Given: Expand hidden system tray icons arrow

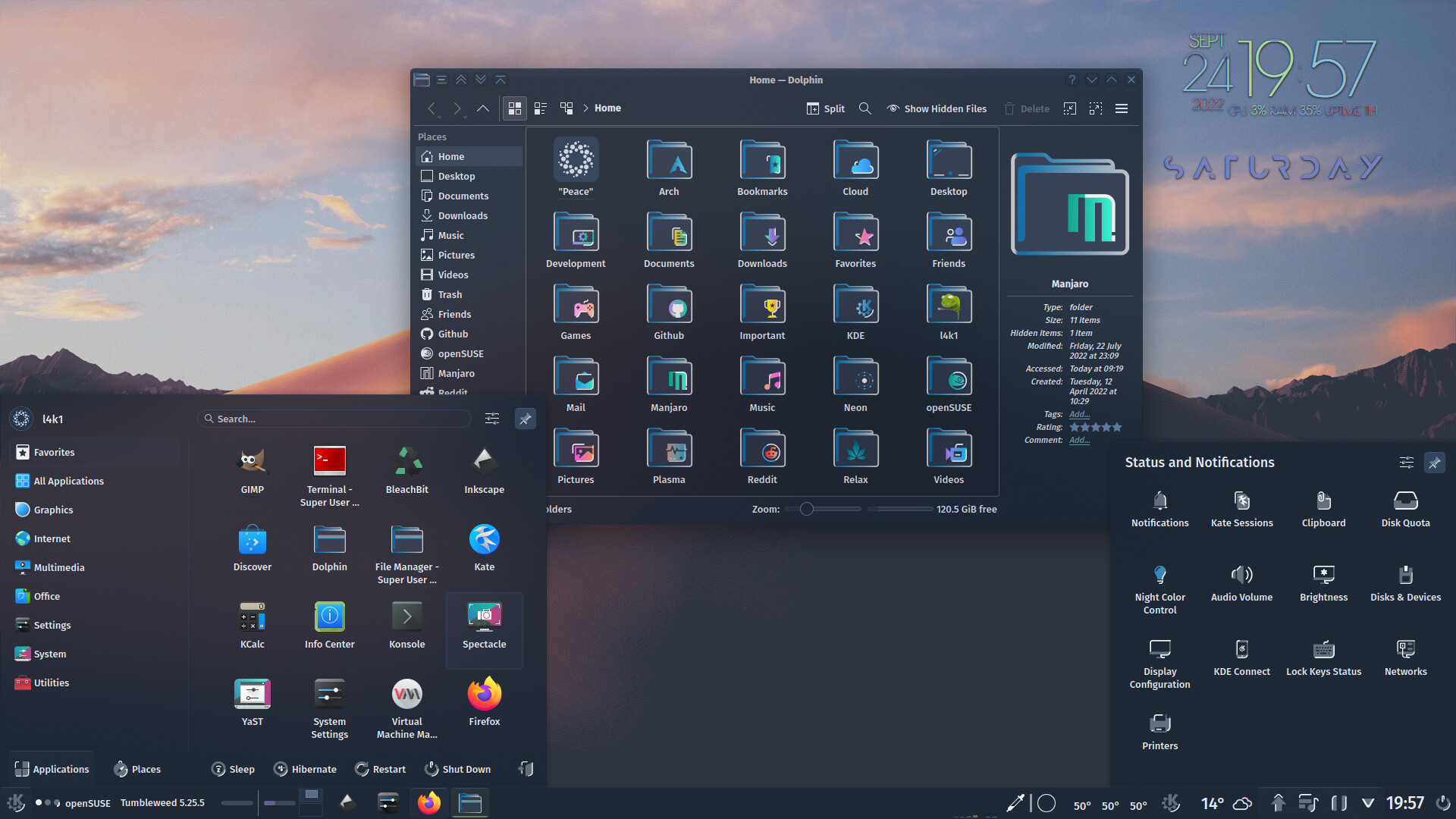Looking at the screenshot, I should [x=1368, y=802].
